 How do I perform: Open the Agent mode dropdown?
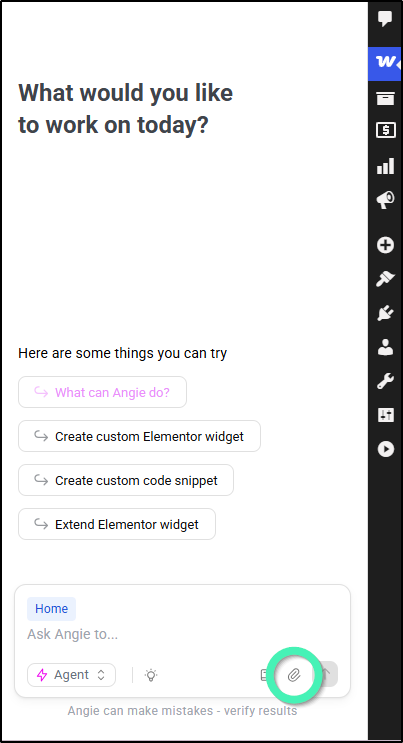click(x=72, y=675)
